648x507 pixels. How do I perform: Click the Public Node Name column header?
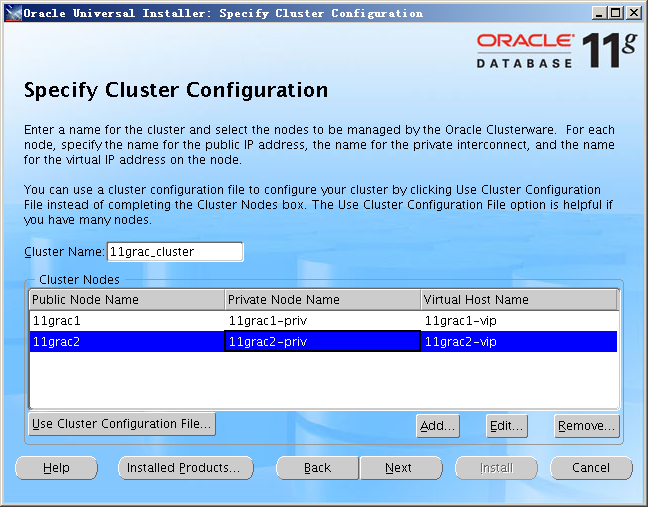point(126,300)
